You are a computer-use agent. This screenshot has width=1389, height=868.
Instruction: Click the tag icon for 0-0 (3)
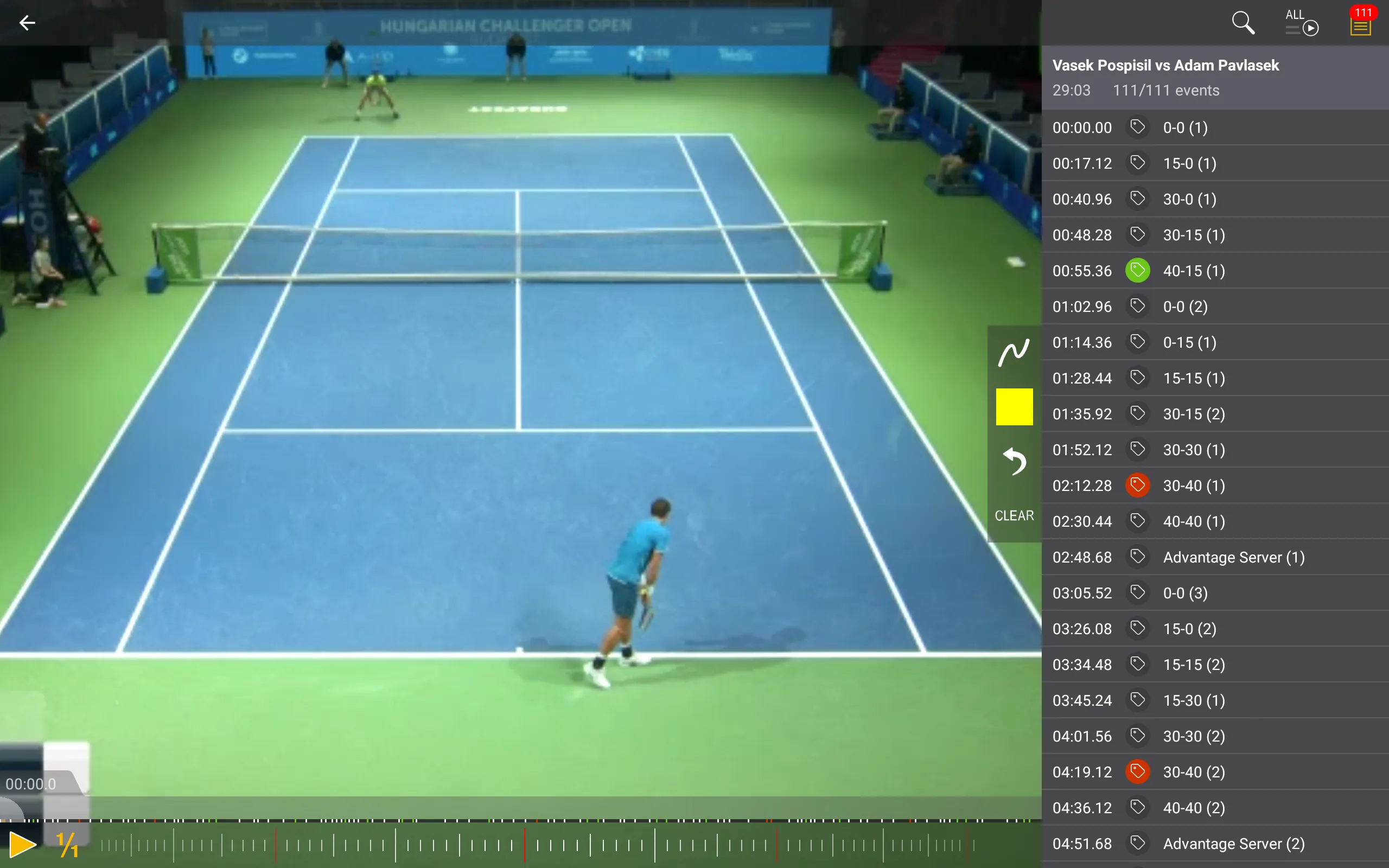point(1137,592)
